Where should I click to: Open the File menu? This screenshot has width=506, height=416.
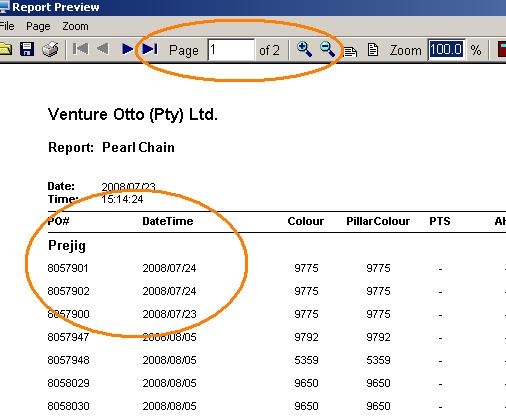pos(7,26)
